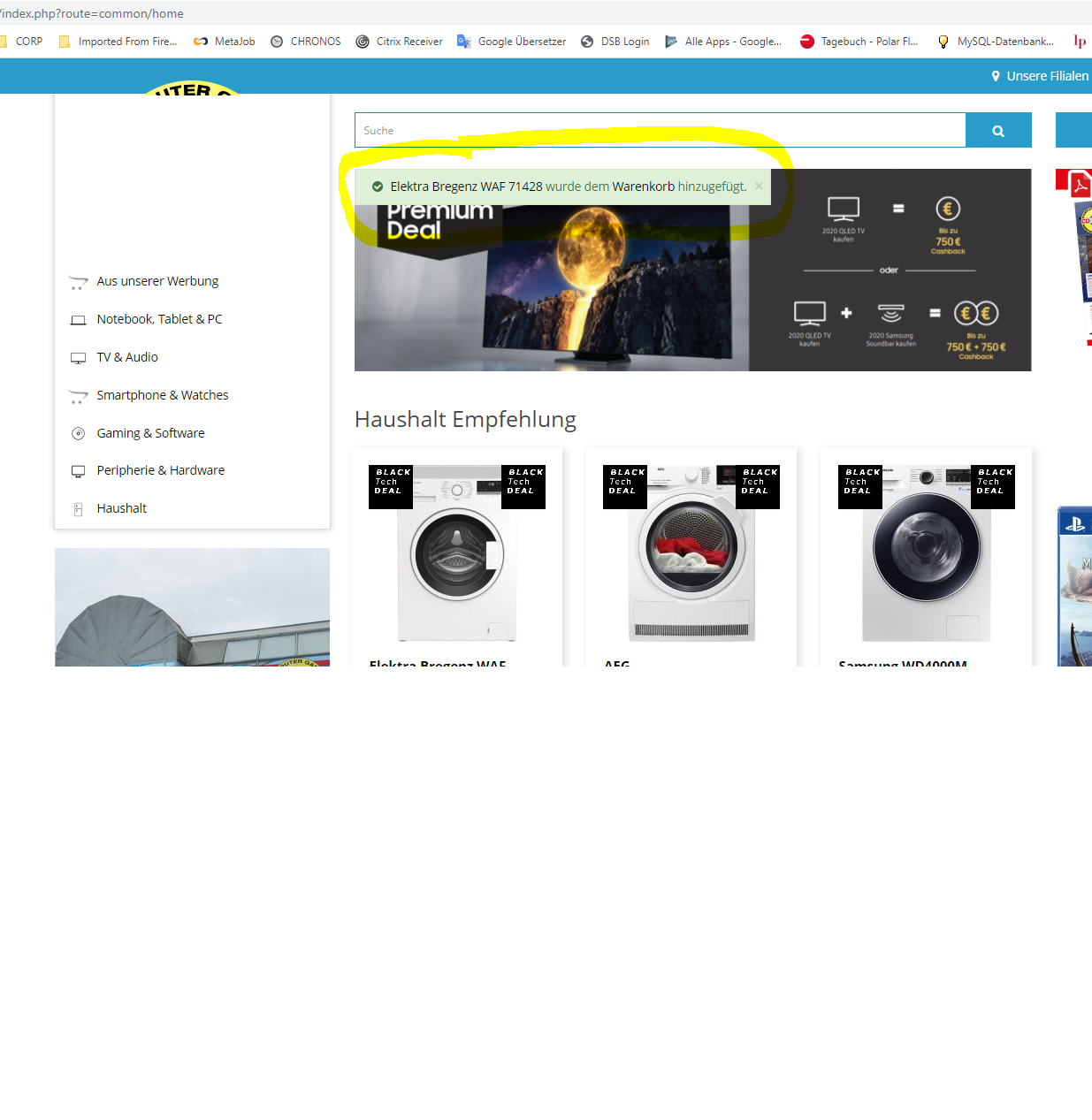Open the MySQL-Datenbank... bookmark
Image resolution: width=1092 pixels, height=1120 pixels.
995,42
